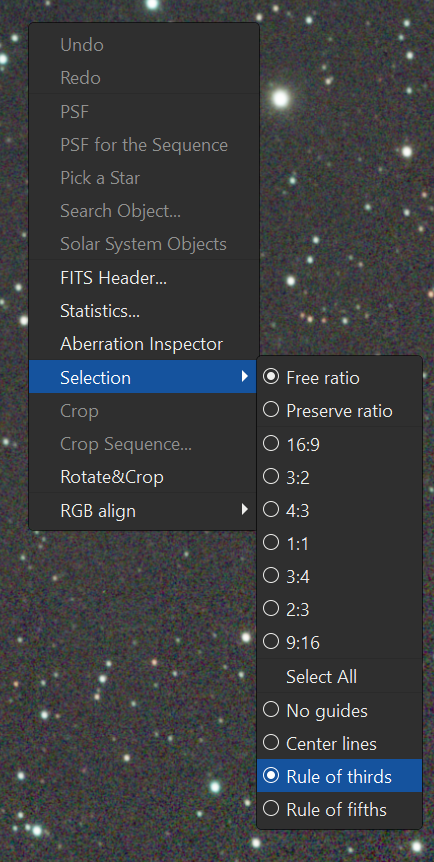
Task: Expand the RGB align submenu
Action: pyautogui.click(x=144, y=511)
